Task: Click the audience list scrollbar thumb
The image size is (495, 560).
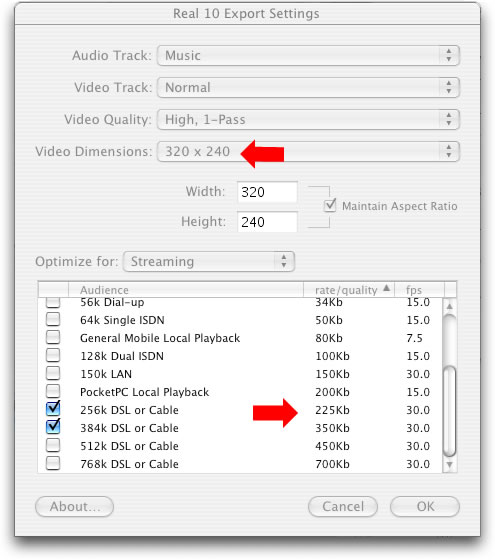Action: tap(450, 411)
